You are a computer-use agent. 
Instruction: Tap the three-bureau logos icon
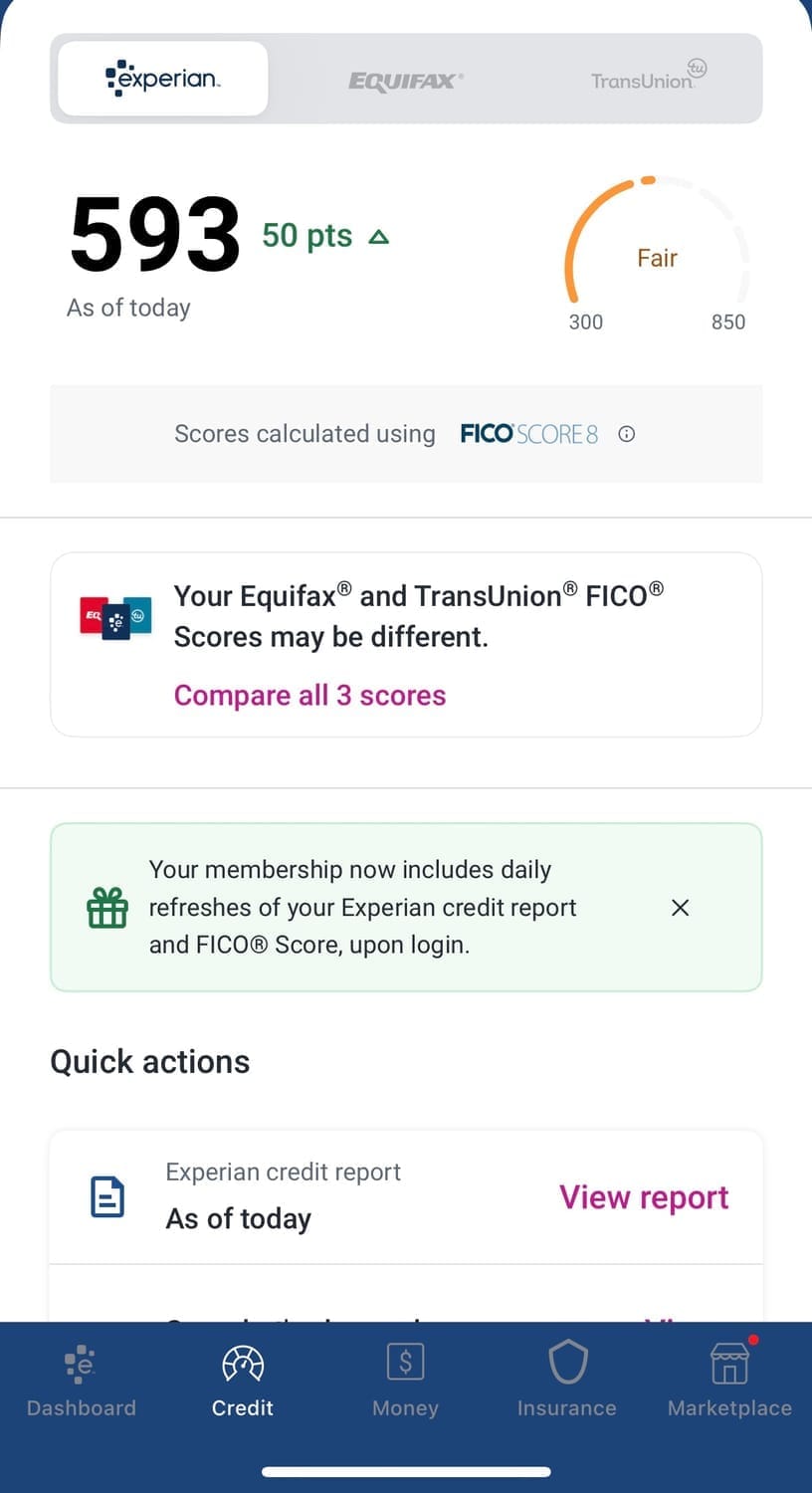(x=115, y=617)
